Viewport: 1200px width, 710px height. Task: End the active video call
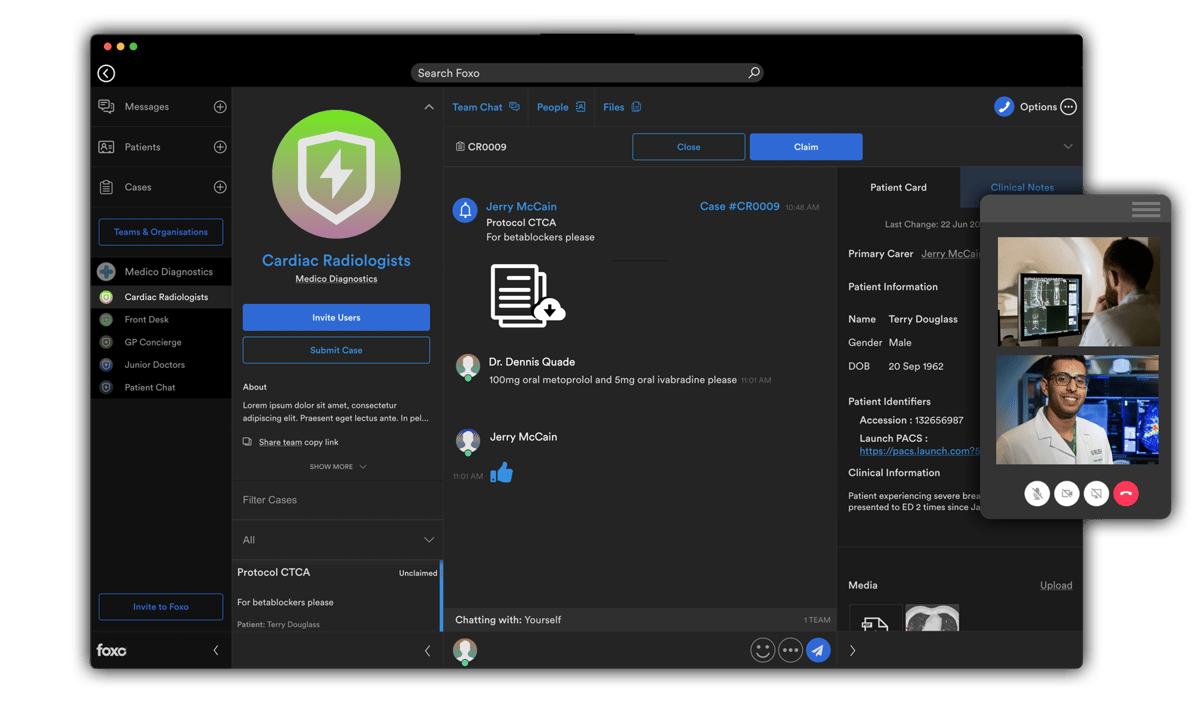point(1126,493)
